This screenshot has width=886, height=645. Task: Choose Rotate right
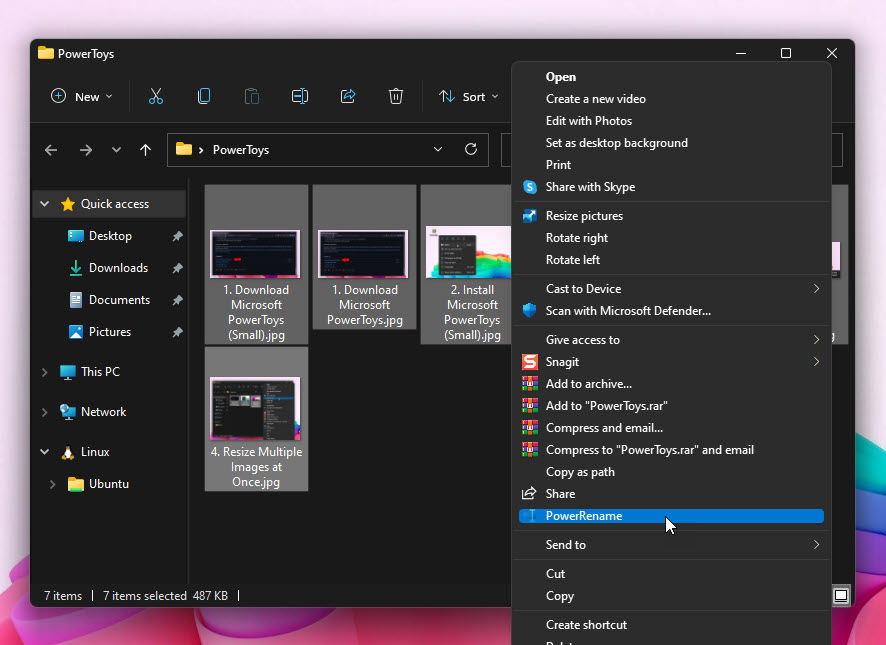tap(671, 238)
